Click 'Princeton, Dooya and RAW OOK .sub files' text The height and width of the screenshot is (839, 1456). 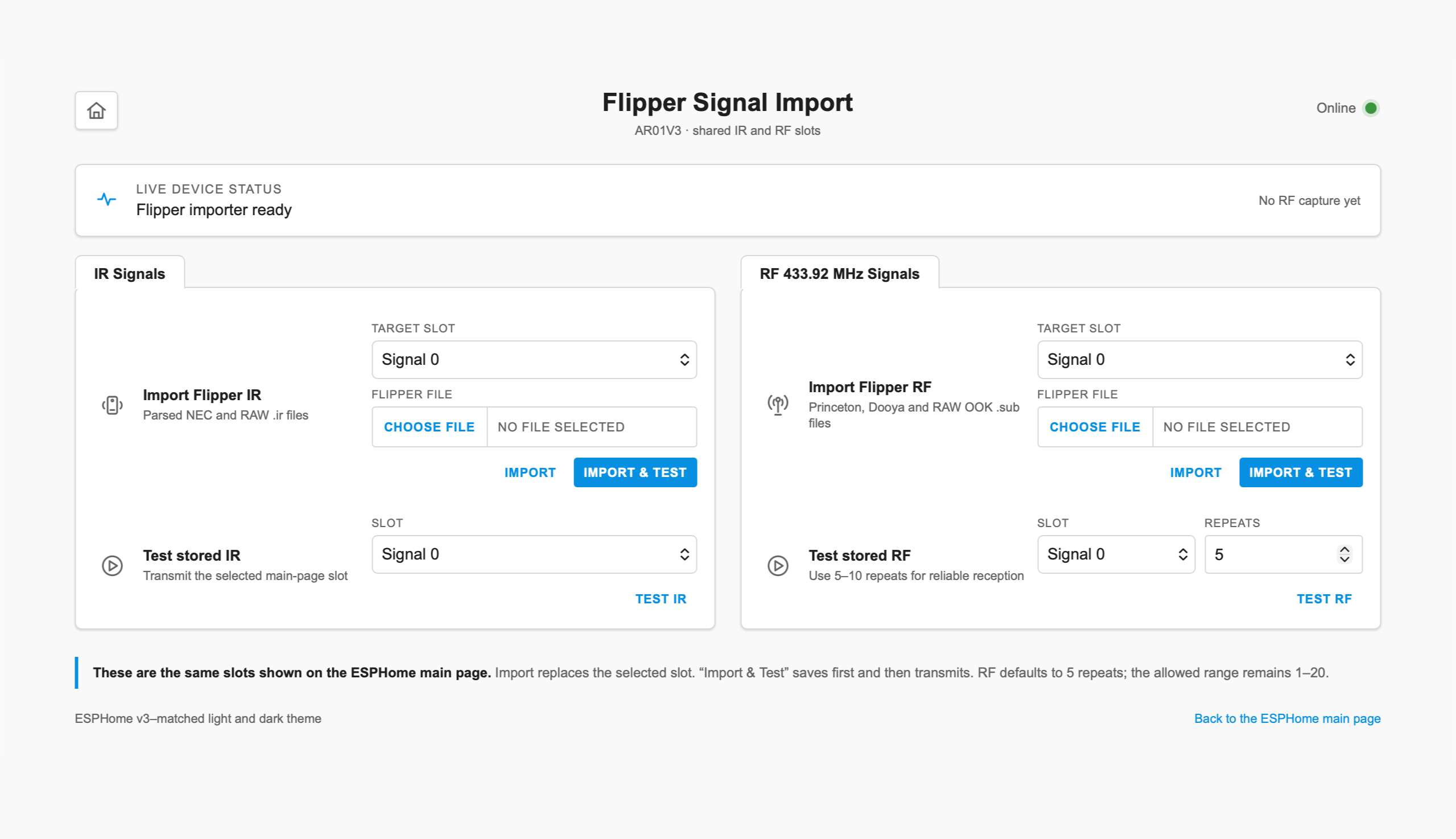(x=914, y=415)
